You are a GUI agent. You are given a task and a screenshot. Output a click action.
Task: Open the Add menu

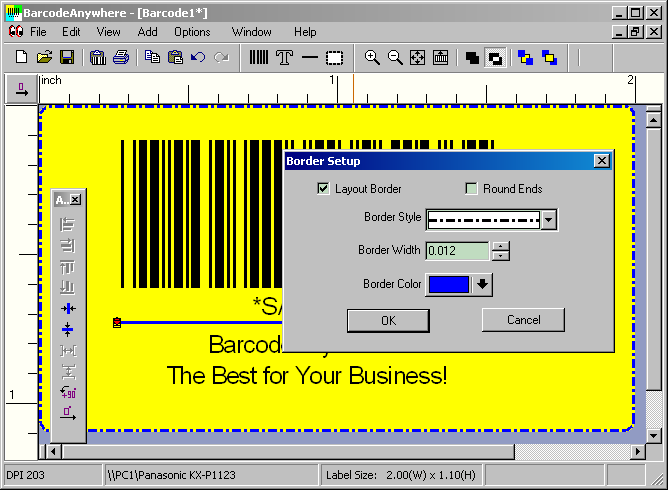[147, 32]
